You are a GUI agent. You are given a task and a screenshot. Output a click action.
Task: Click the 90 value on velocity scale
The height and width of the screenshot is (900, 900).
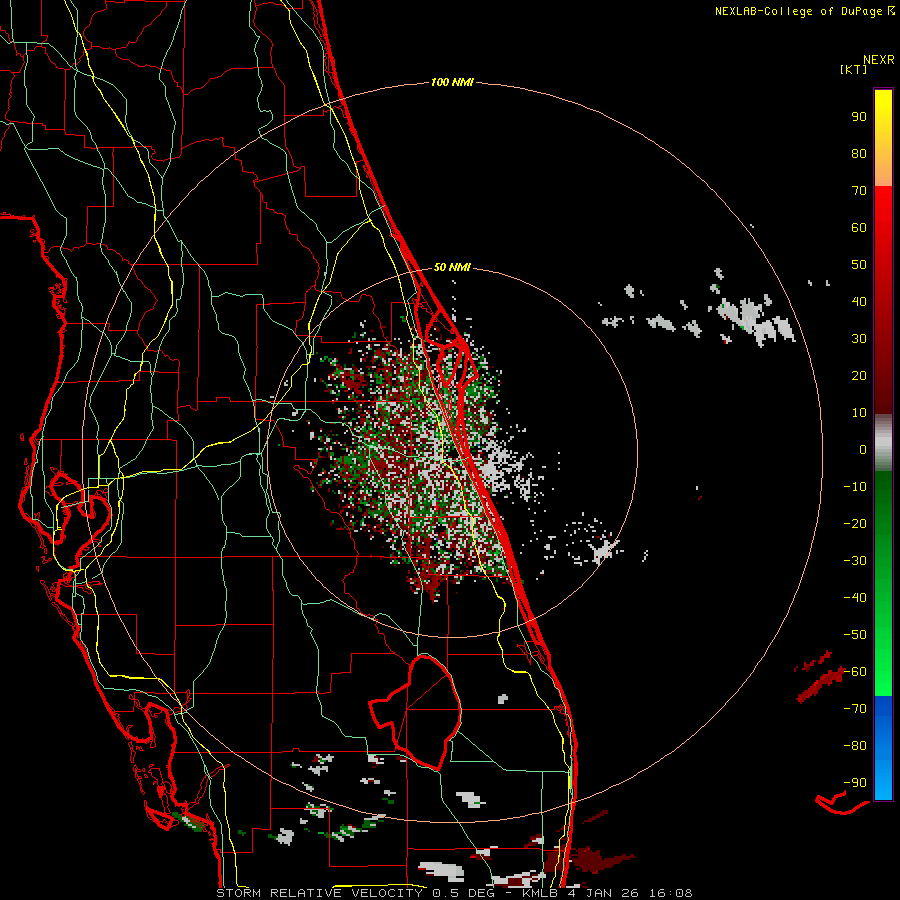(859, 117)
